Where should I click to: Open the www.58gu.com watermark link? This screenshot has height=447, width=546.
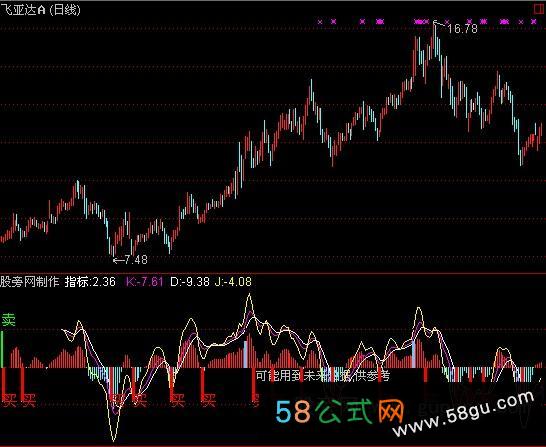point(463,413)
